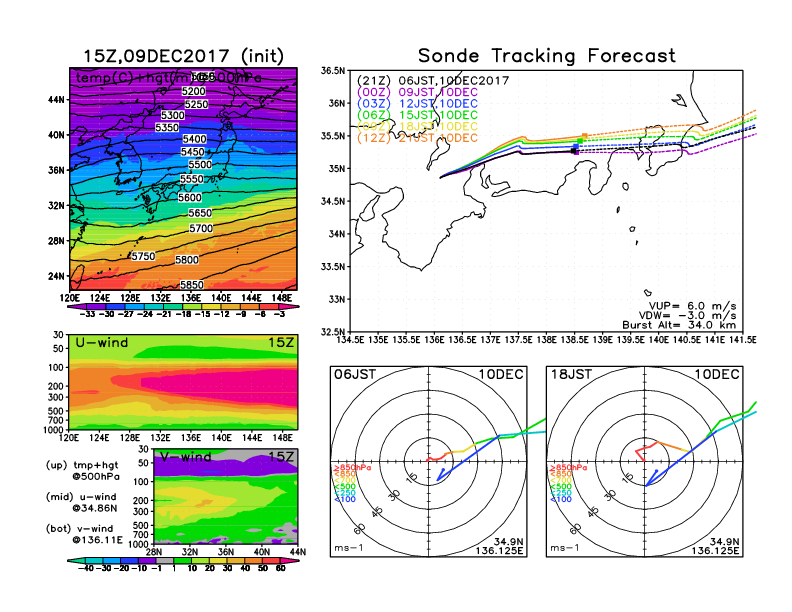Screen dimensions: 792x612
Task: Click the magenta jet core in the U-wind panel
Action: coord(220,383)
